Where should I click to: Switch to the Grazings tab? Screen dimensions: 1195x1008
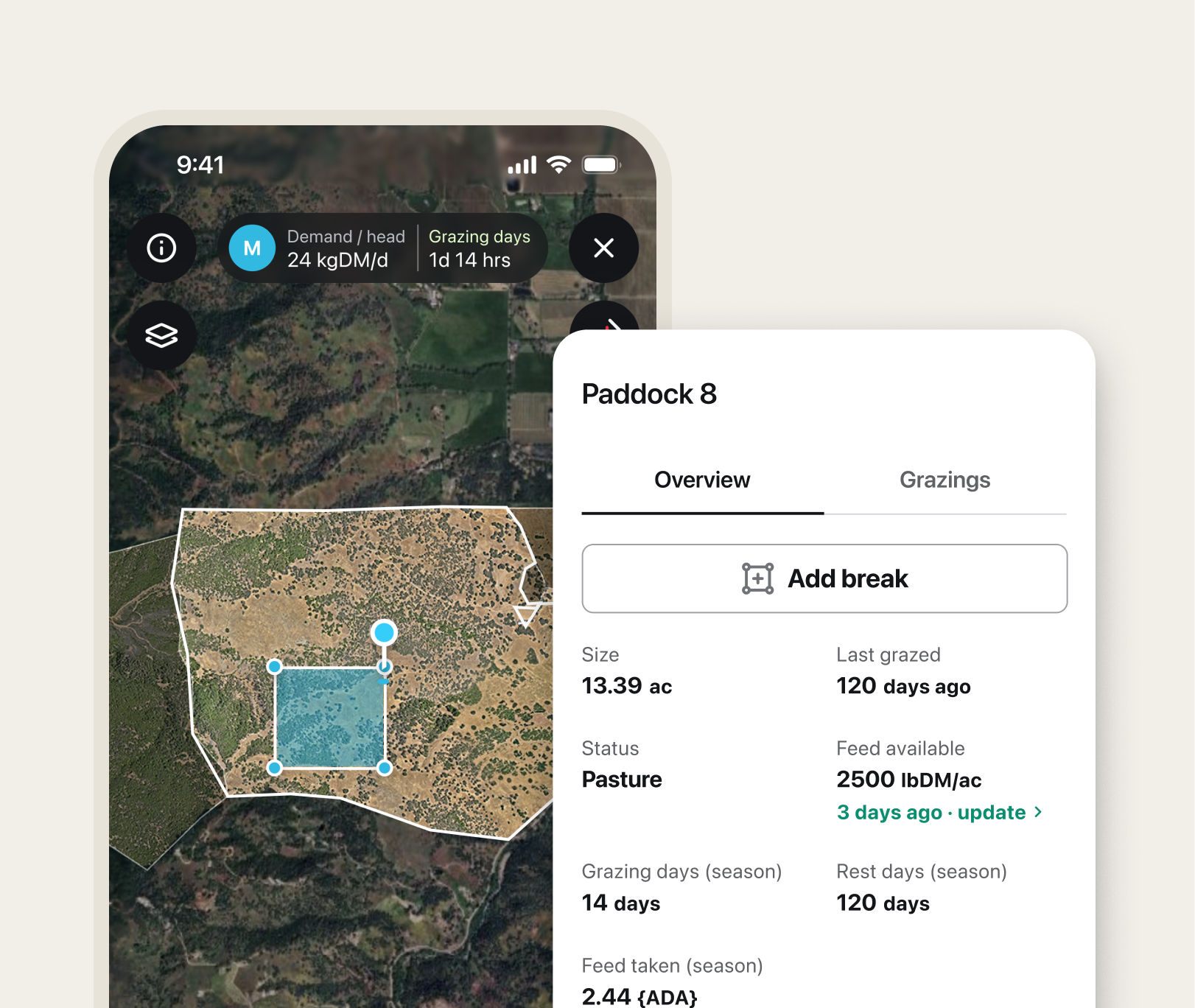click(945, 480)
